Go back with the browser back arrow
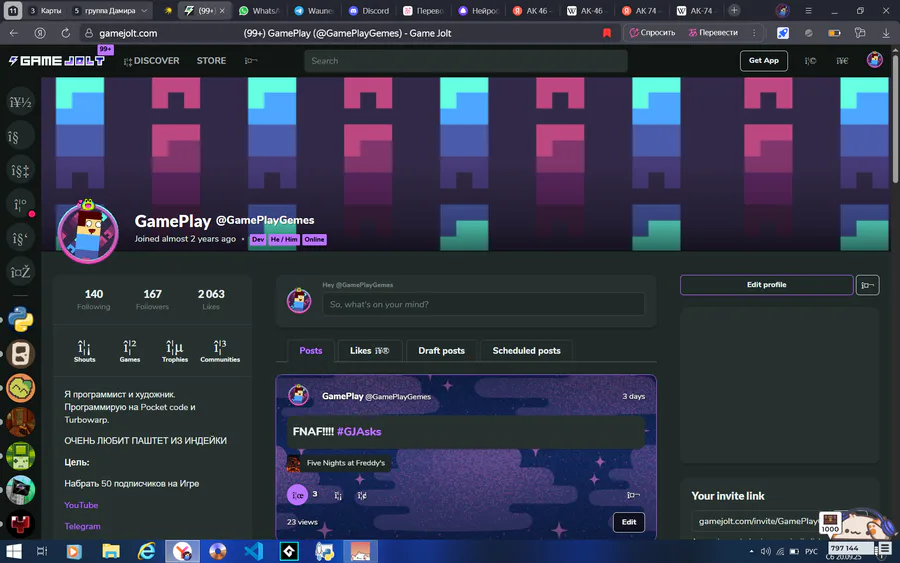 pyautogui.click(x=14, y=33)
